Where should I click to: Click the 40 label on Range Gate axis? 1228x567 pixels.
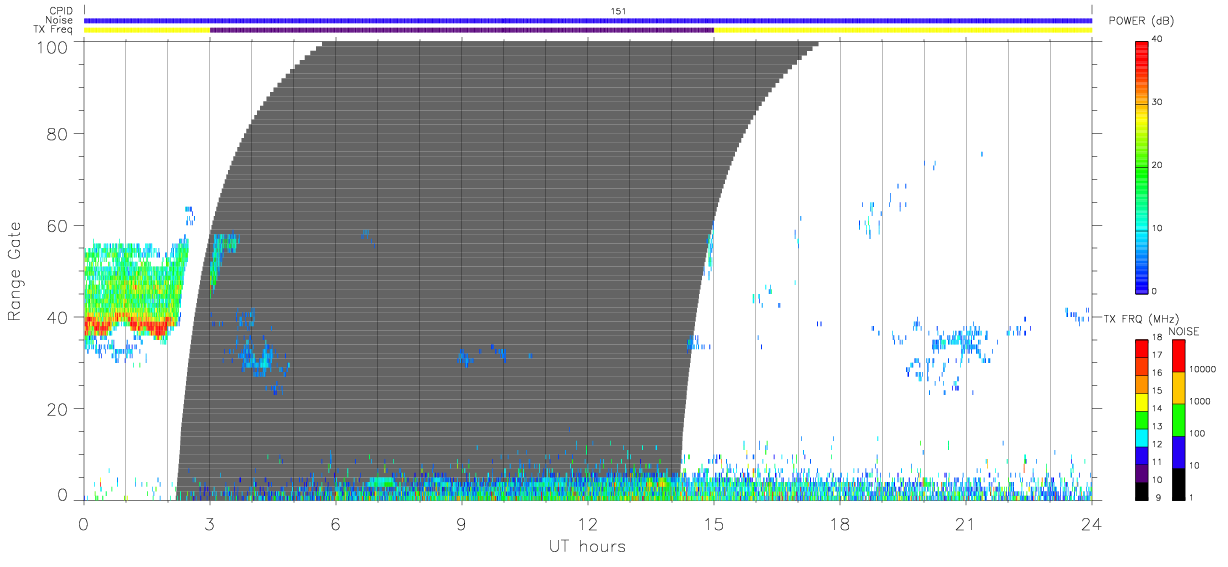coord(57,317)
